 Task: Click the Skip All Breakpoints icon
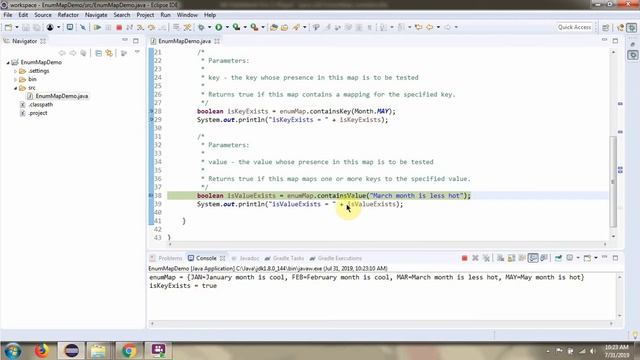click(x=83, y=27)
